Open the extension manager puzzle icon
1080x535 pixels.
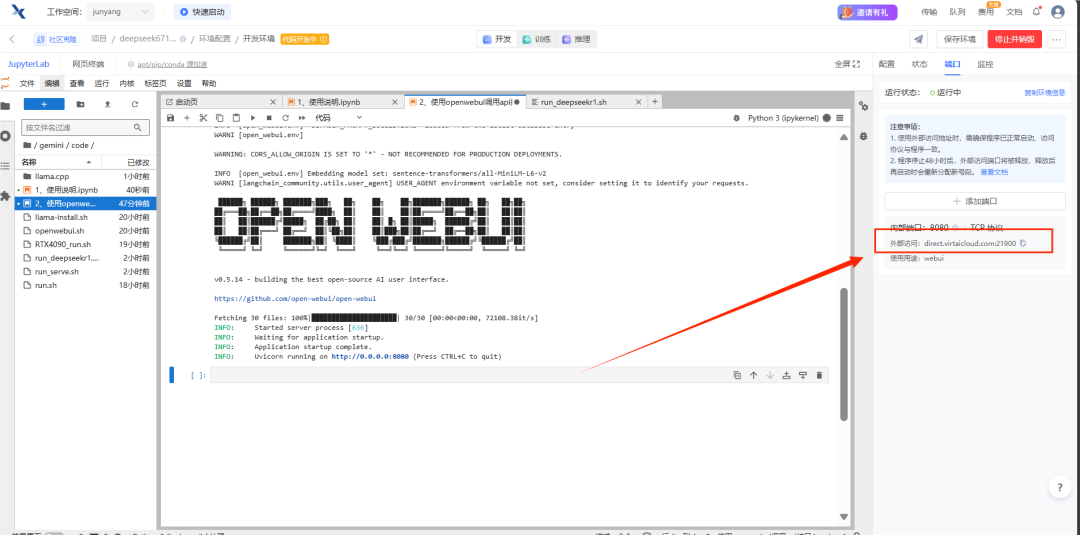(x=6, y=196)
